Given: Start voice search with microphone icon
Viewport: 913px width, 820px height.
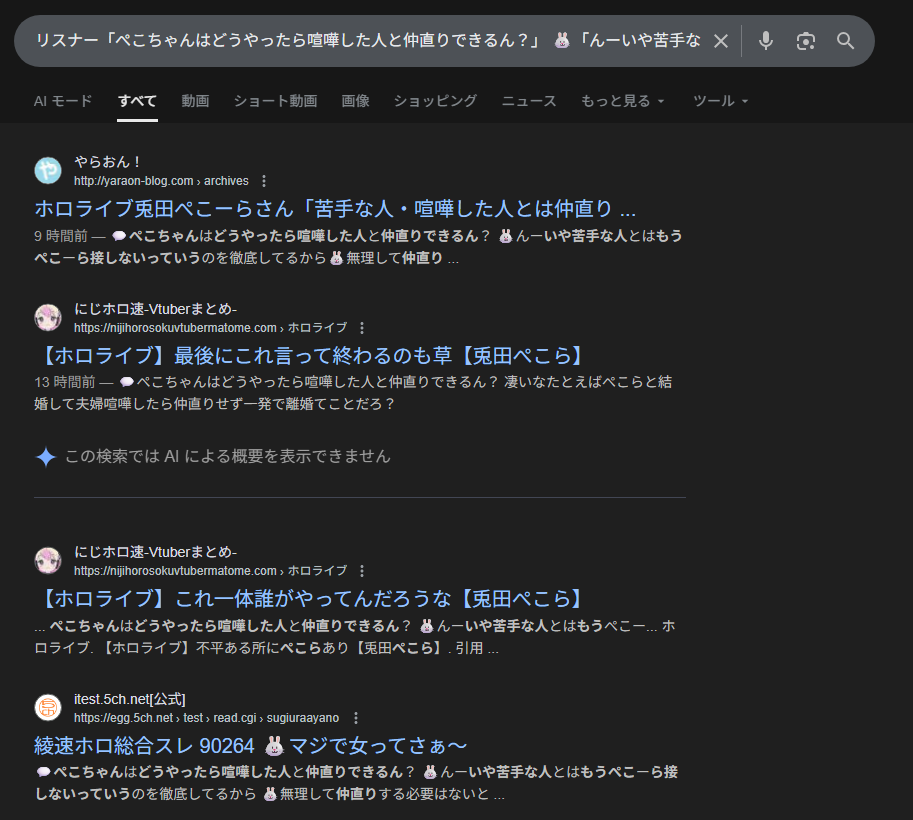Looking at the screenshot, I should [766, 41].
